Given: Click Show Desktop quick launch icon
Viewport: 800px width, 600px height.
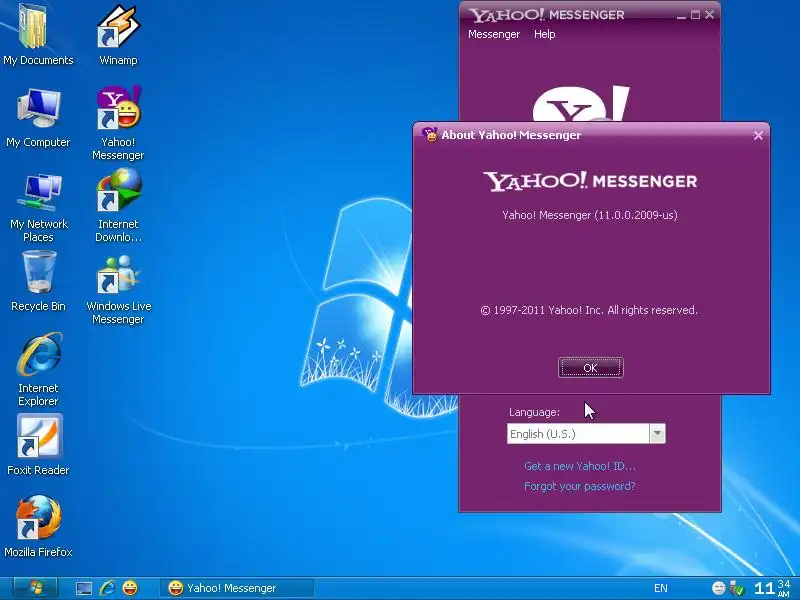Looking at the screenshot, I should 83,588.
